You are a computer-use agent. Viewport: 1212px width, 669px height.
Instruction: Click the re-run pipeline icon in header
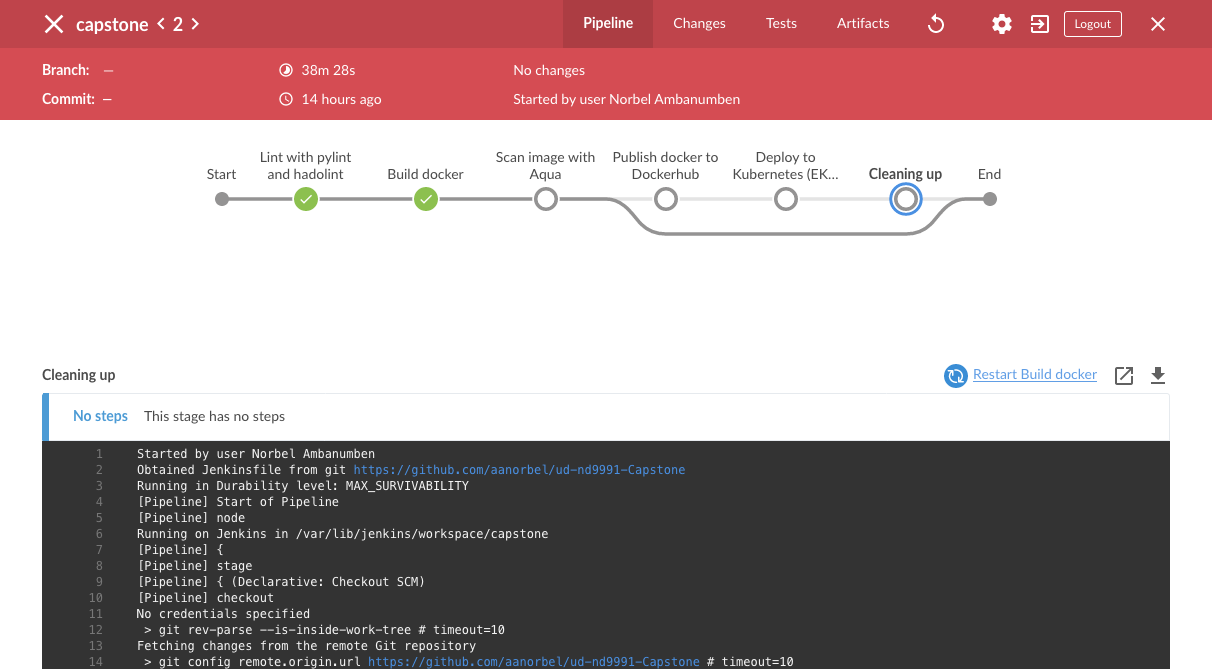(936, 24)
